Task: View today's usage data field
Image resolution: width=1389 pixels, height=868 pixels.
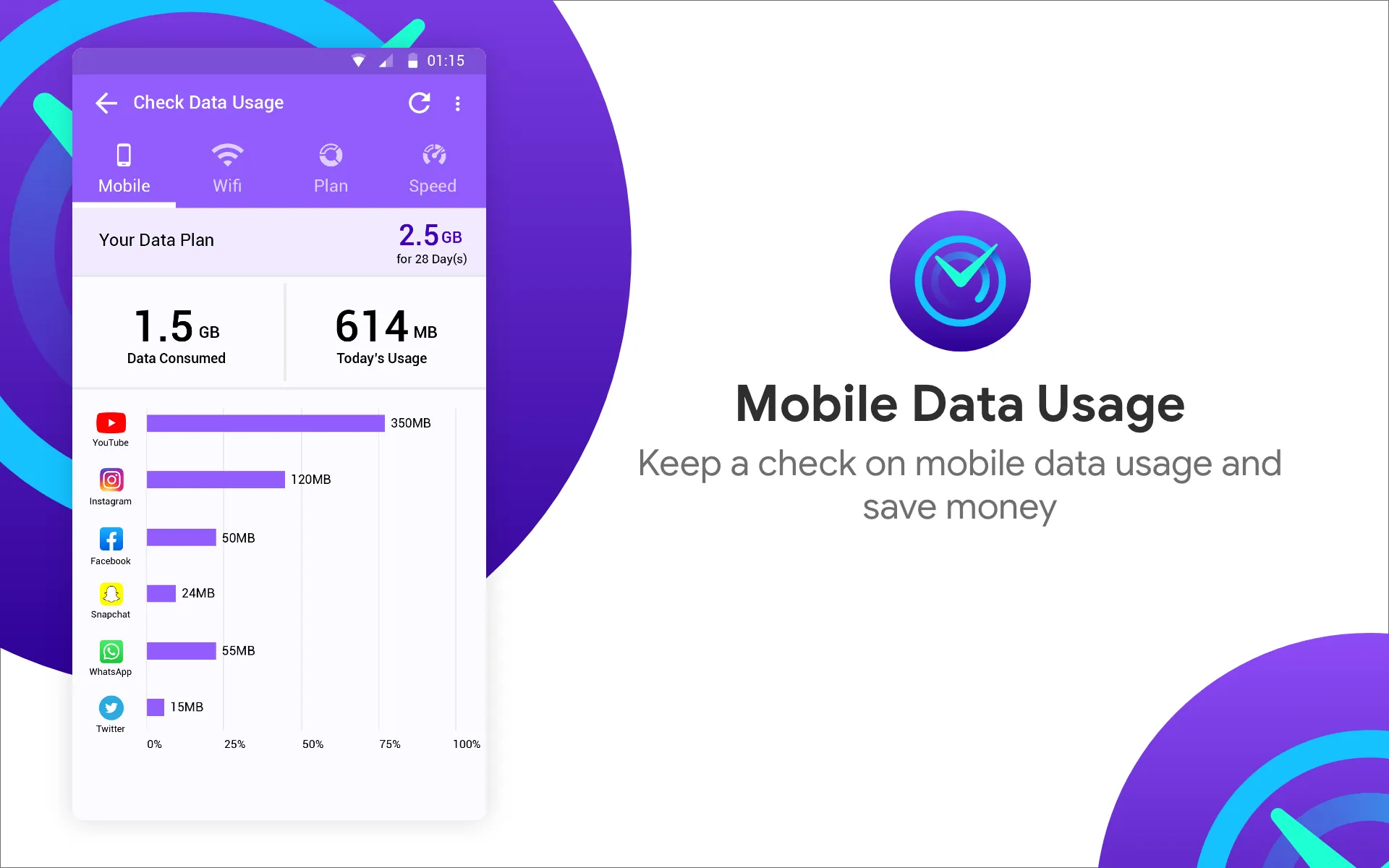Action: (382, 335)
